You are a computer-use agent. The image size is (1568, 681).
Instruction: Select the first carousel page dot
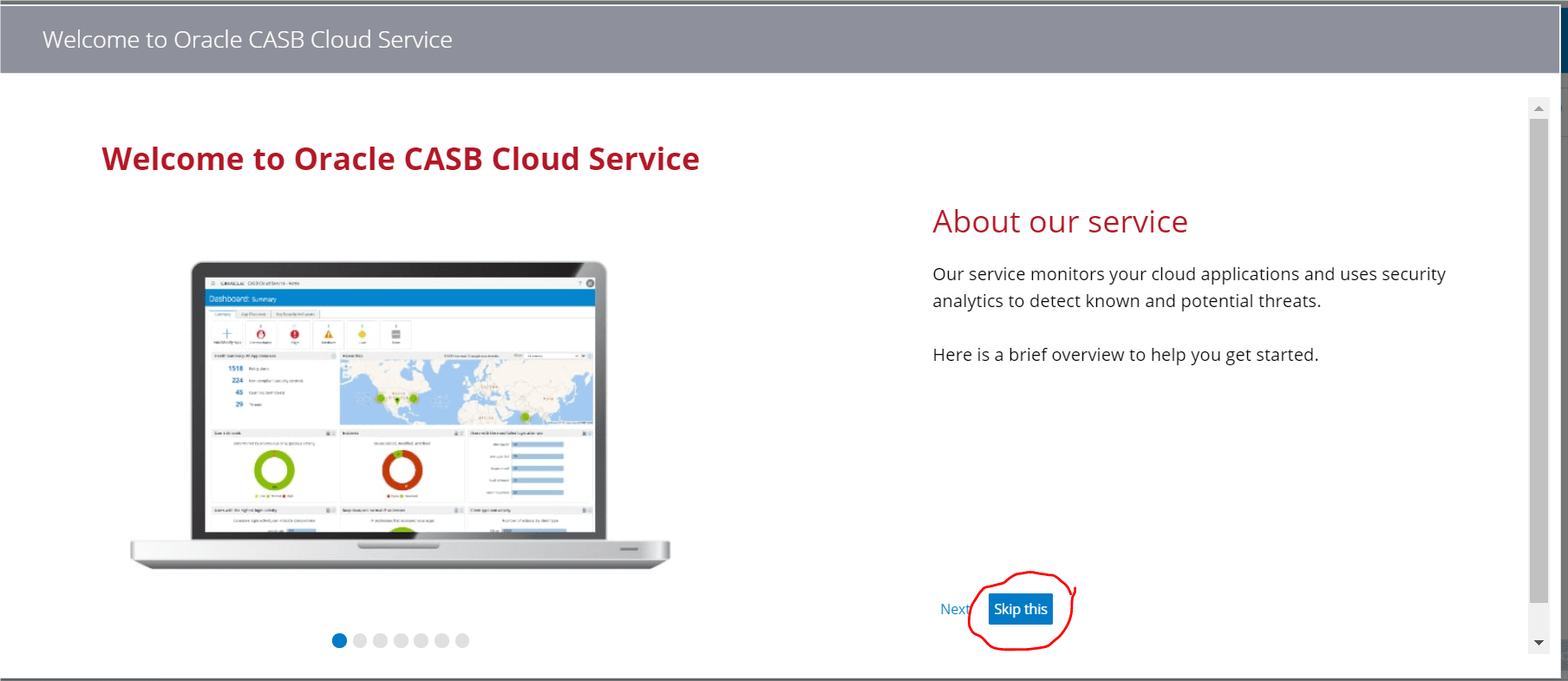pos(339,640)
